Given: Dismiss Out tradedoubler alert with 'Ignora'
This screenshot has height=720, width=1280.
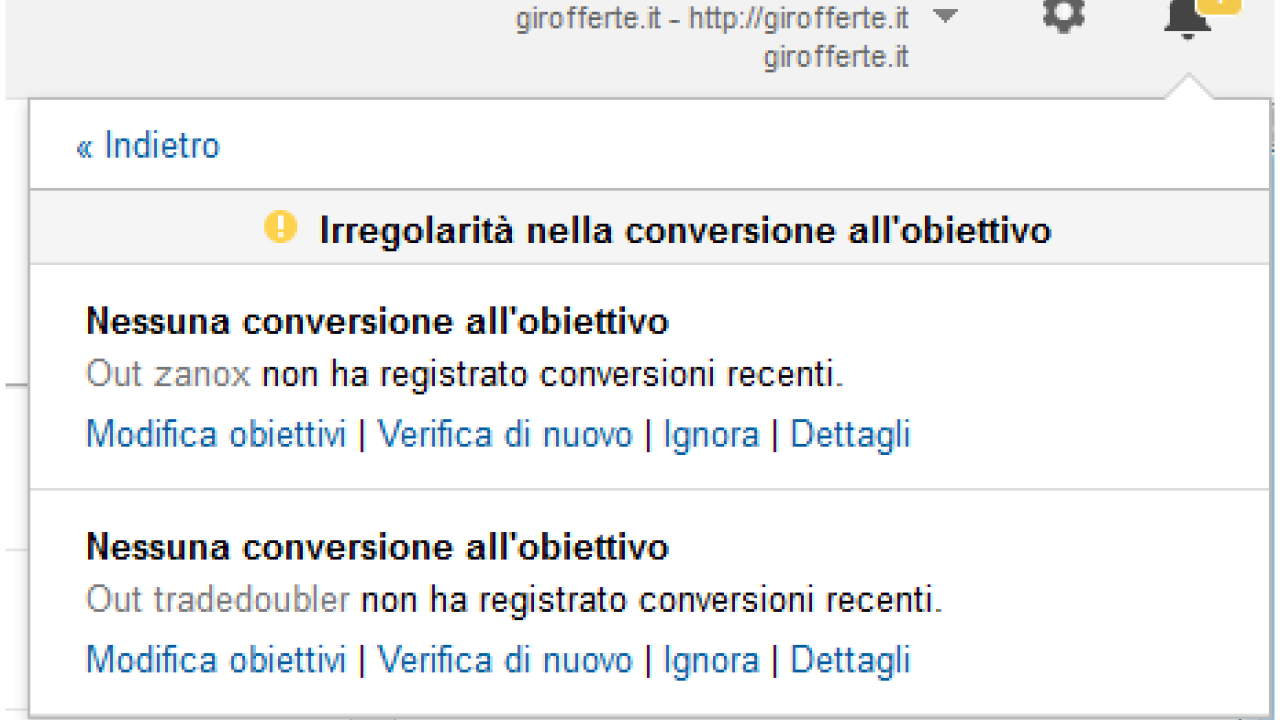Looking at the screenshot, I should pyautogui.click(x=711, y=660).
